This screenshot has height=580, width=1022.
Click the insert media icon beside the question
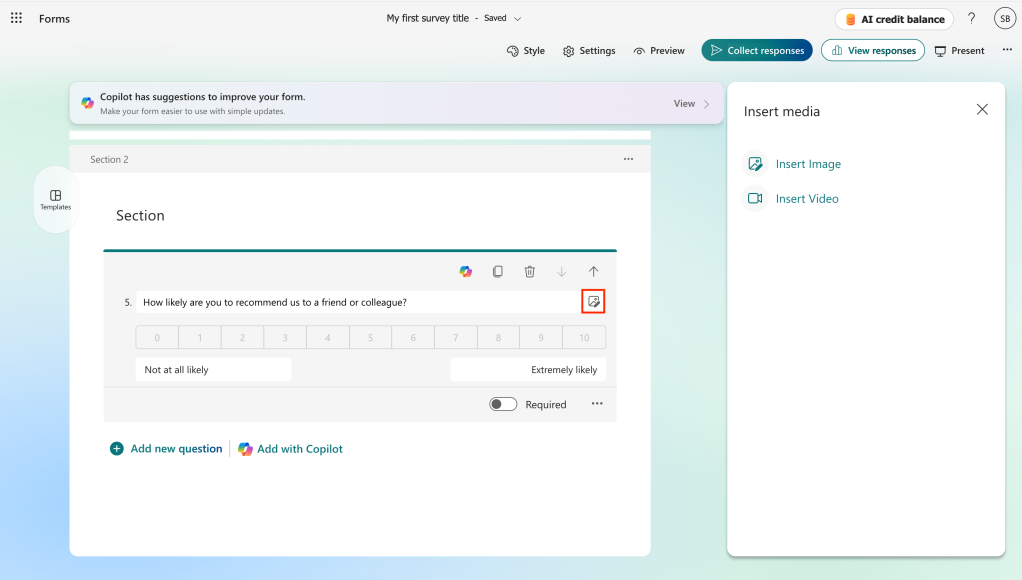click(595, 301)
